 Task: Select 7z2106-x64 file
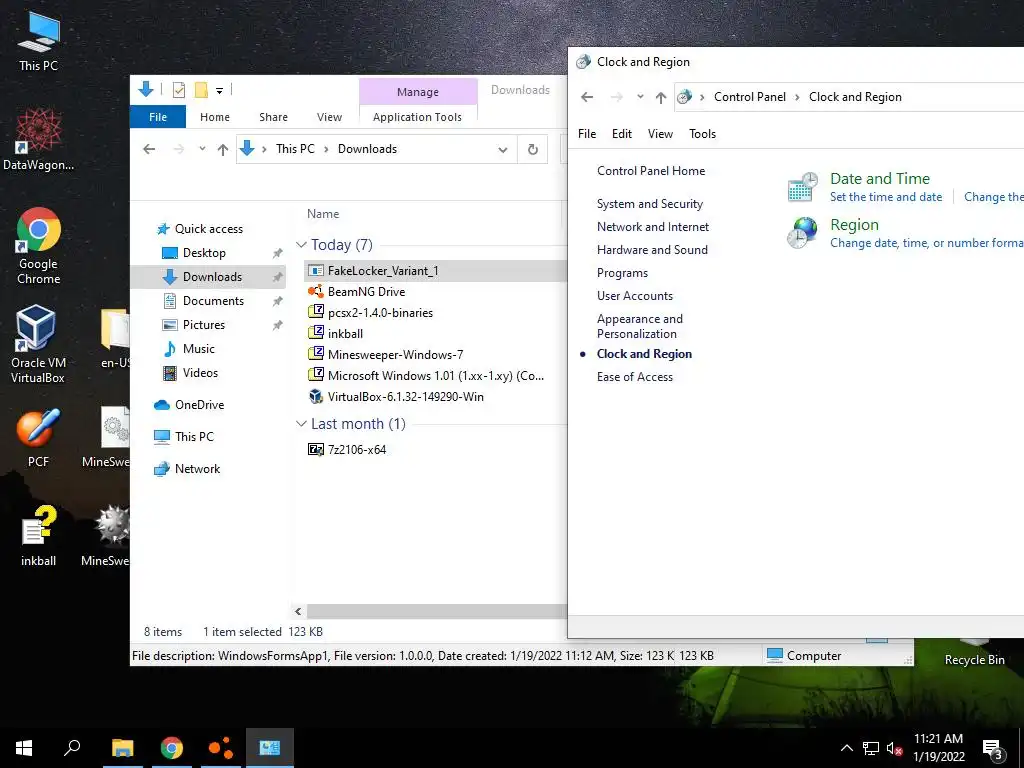(x=357, y=450)
